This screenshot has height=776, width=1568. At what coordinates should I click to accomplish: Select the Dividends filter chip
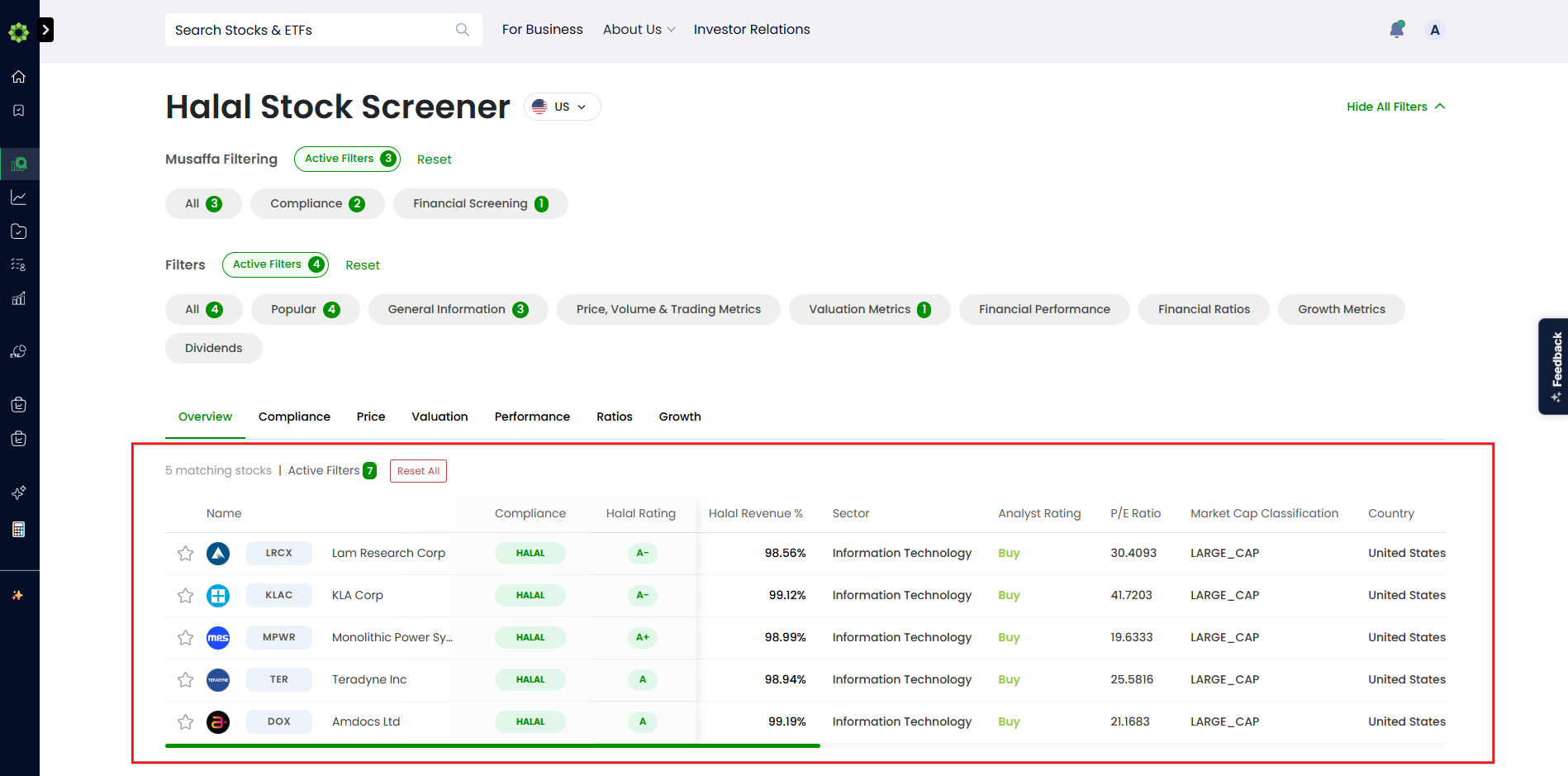[x=214, y=349]
